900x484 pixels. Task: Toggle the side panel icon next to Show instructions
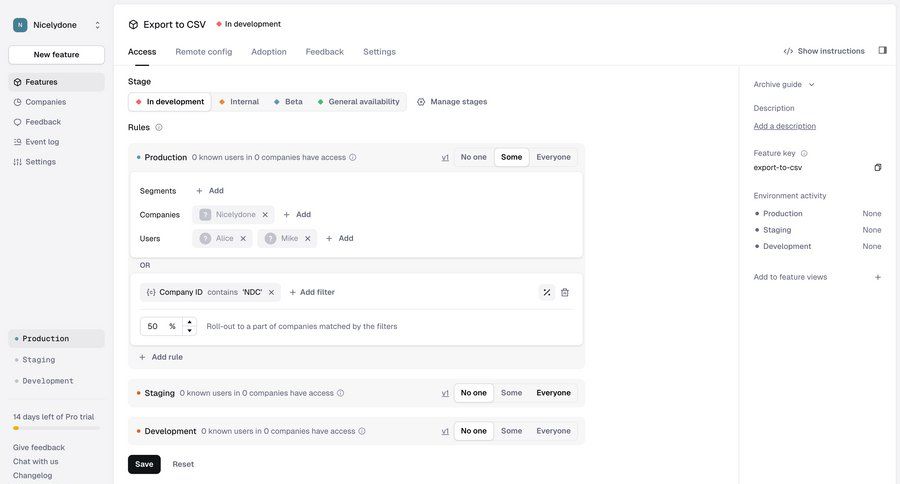[882, 51]
